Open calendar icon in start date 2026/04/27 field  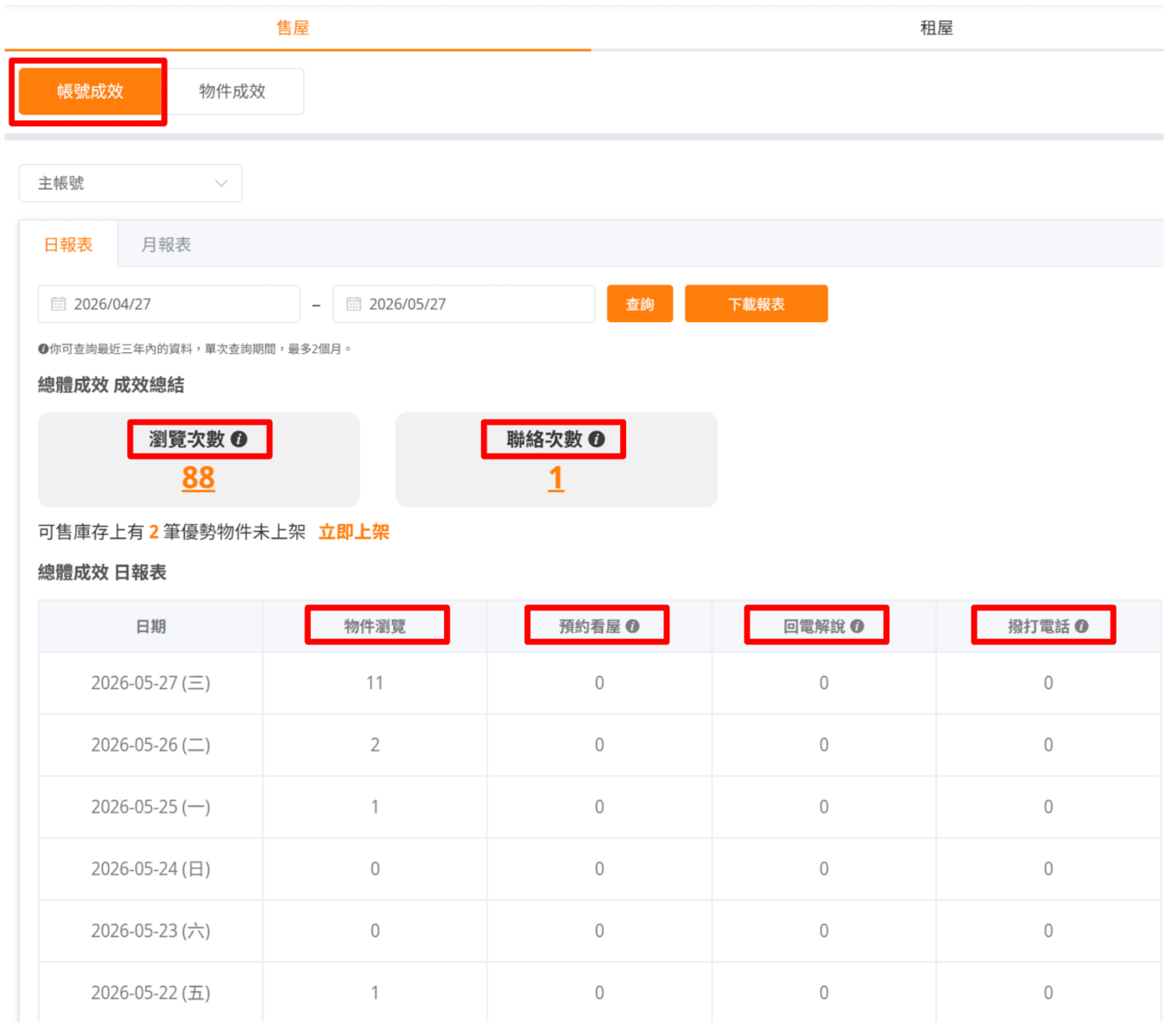coord(58,304)
